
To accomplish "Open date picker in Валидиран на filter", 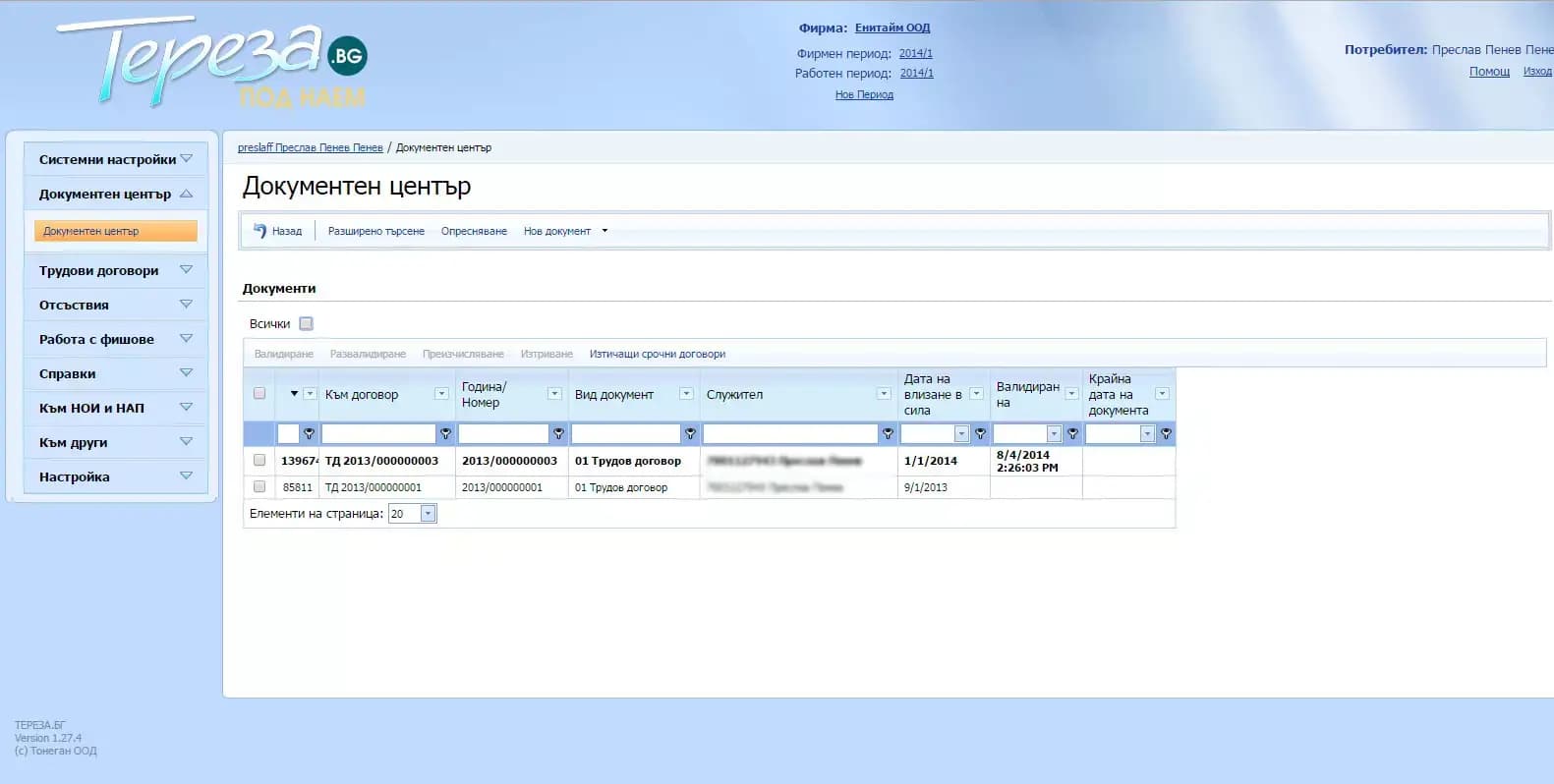I will pos(1054,433).
